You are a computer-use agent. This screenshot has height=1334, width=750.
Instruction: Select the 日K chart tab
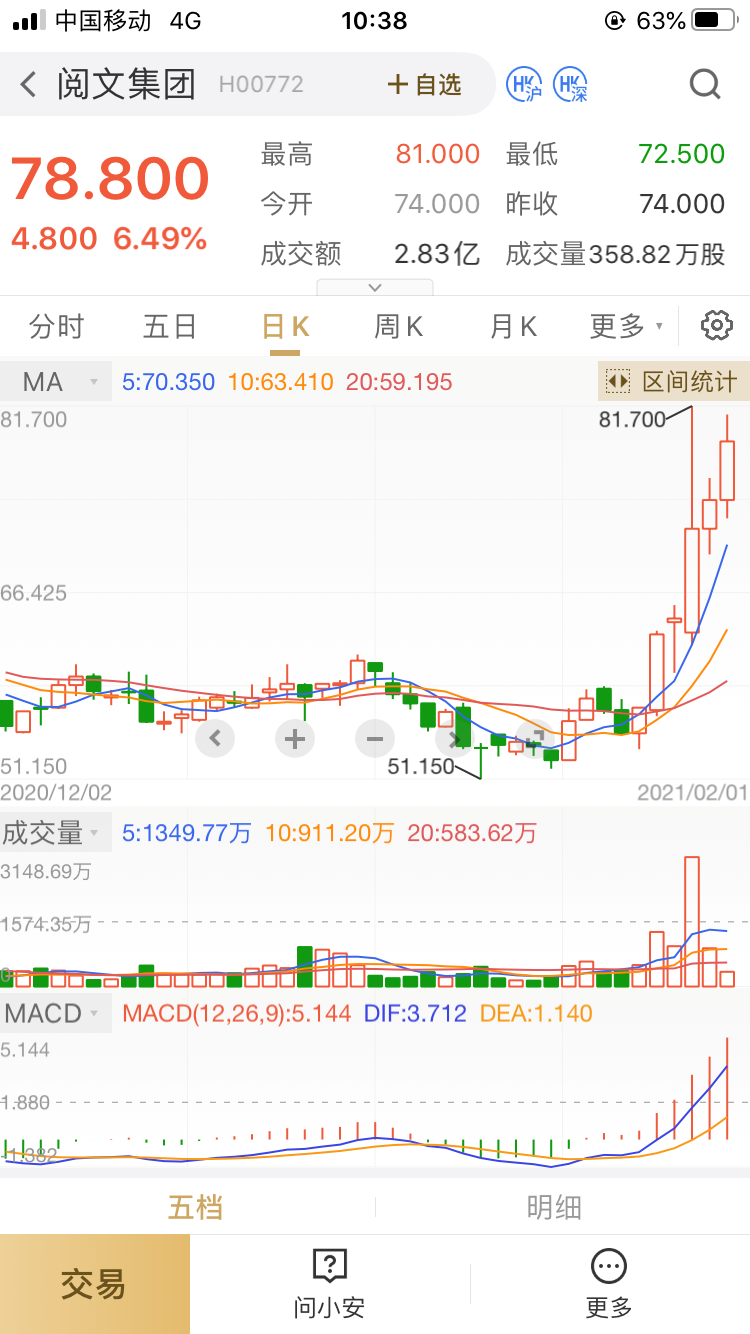(x=285, y=326)
